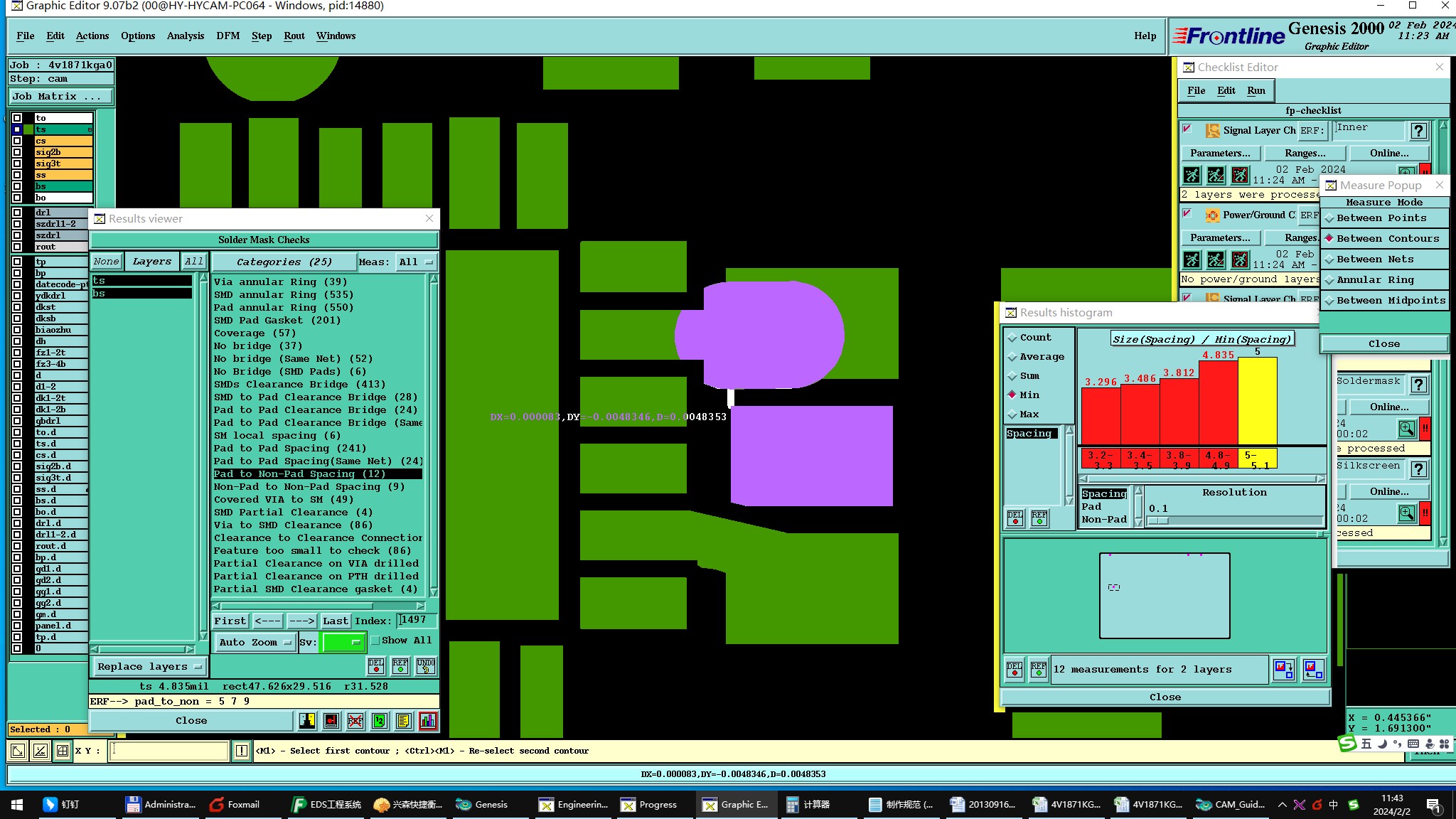The image size is (1456, 819).
Task: Click the histogram icon in Results viewer
Action: pos(428,721)
